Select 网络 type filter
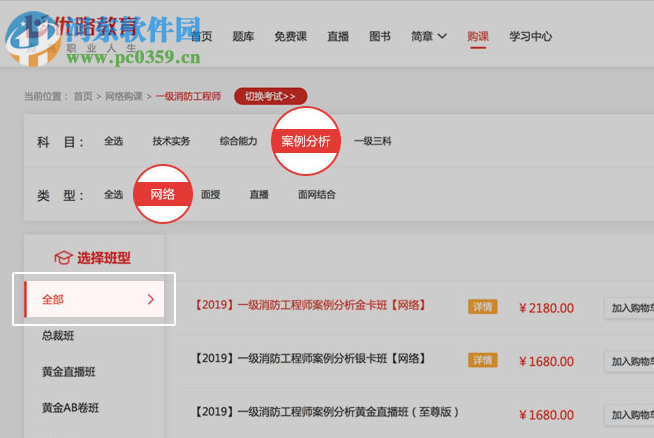 click(163, 194)
